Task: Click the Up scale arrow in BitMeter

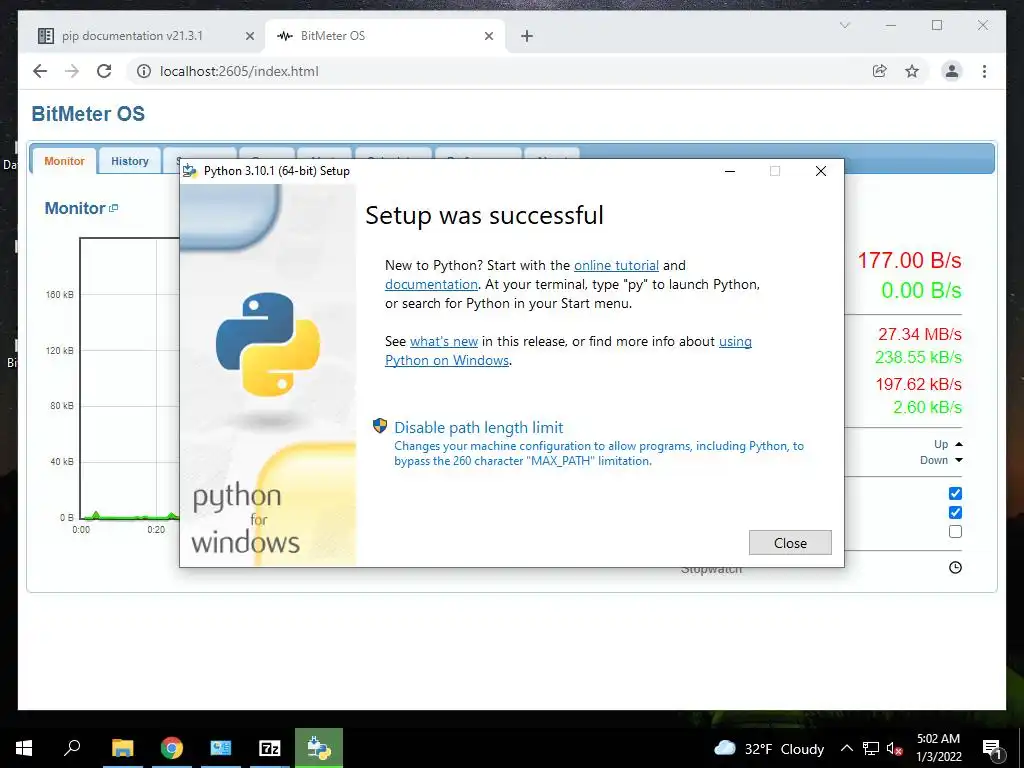Action: (959, 444)
